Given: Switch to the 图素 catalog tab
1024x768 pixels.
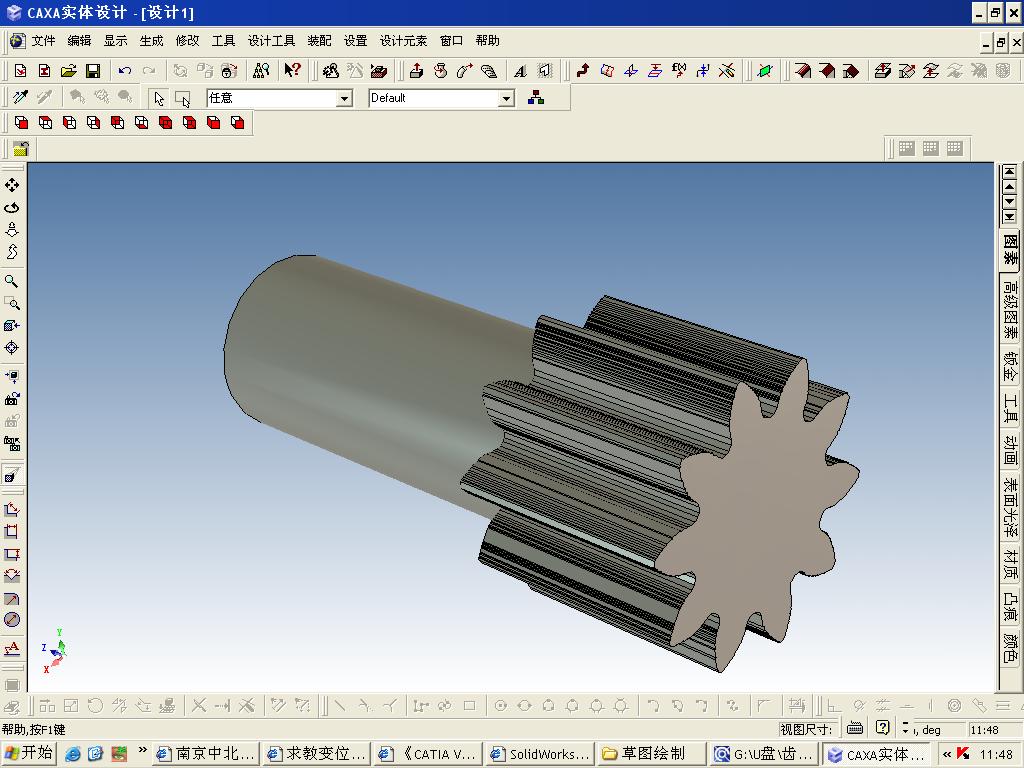Looking at the screenshot, I should tap(1010, 250).
